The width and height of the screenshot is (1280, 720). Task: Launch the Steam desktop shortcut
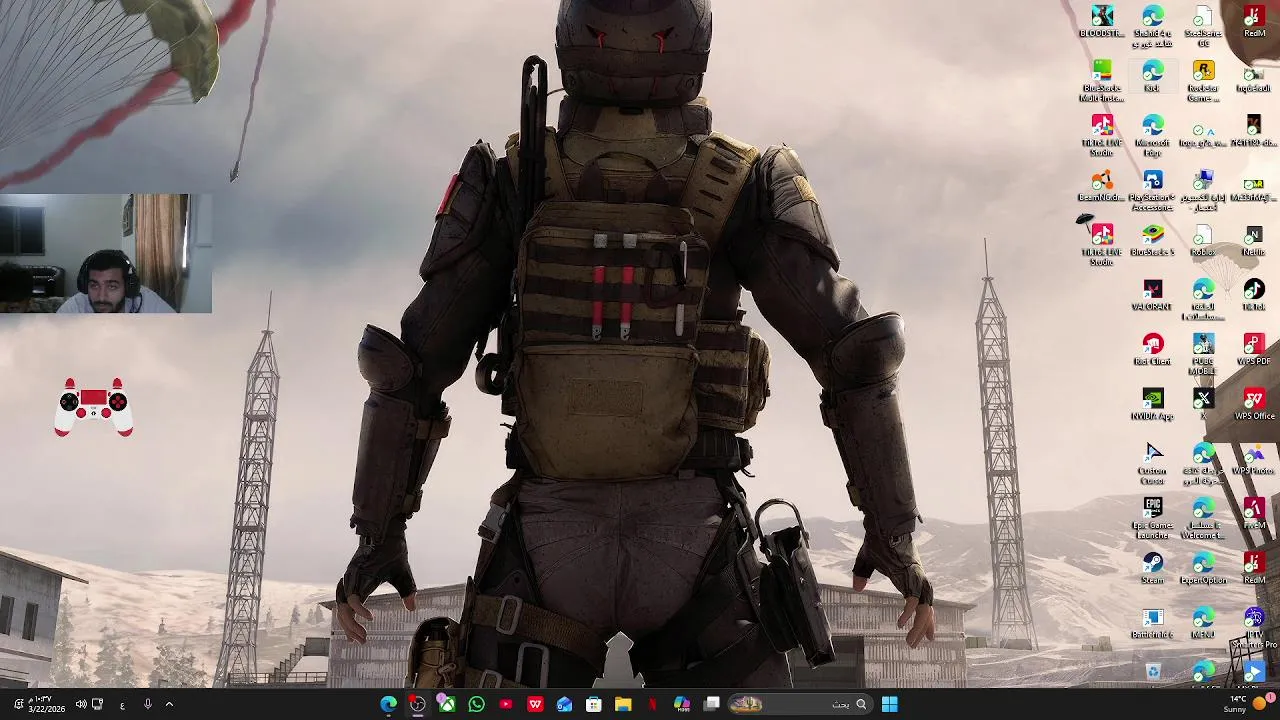coord(1152,568)
